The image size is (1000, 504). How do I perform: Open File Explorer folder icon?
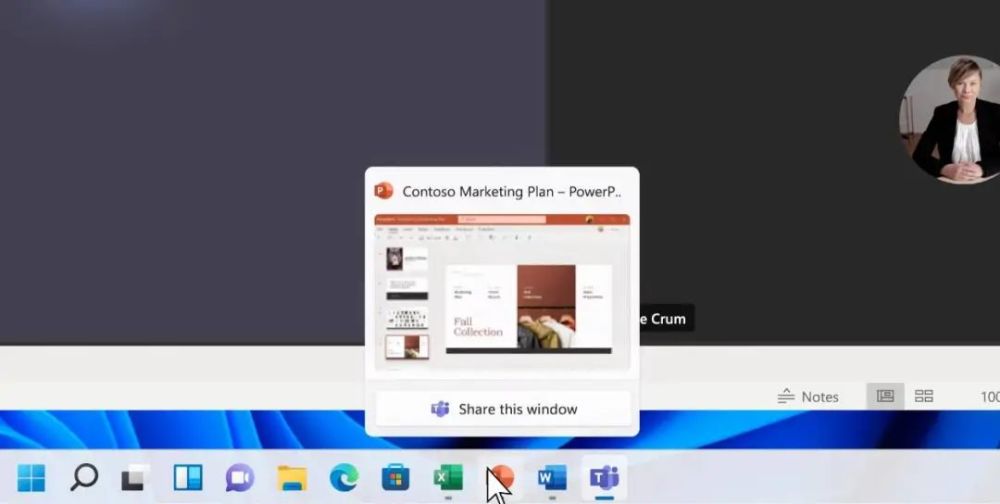(x=292, y=477)
